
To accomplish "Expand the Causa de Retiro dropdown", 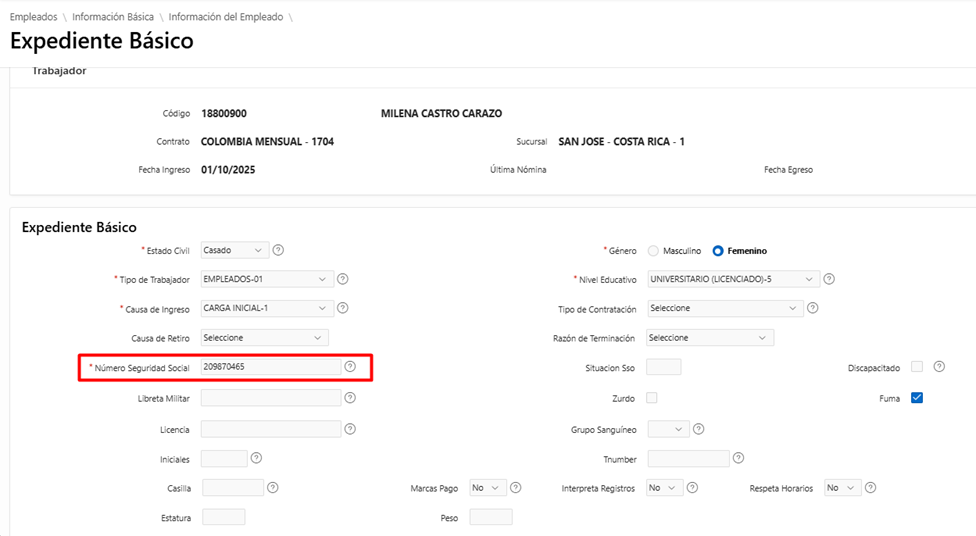I will [264, 338].
